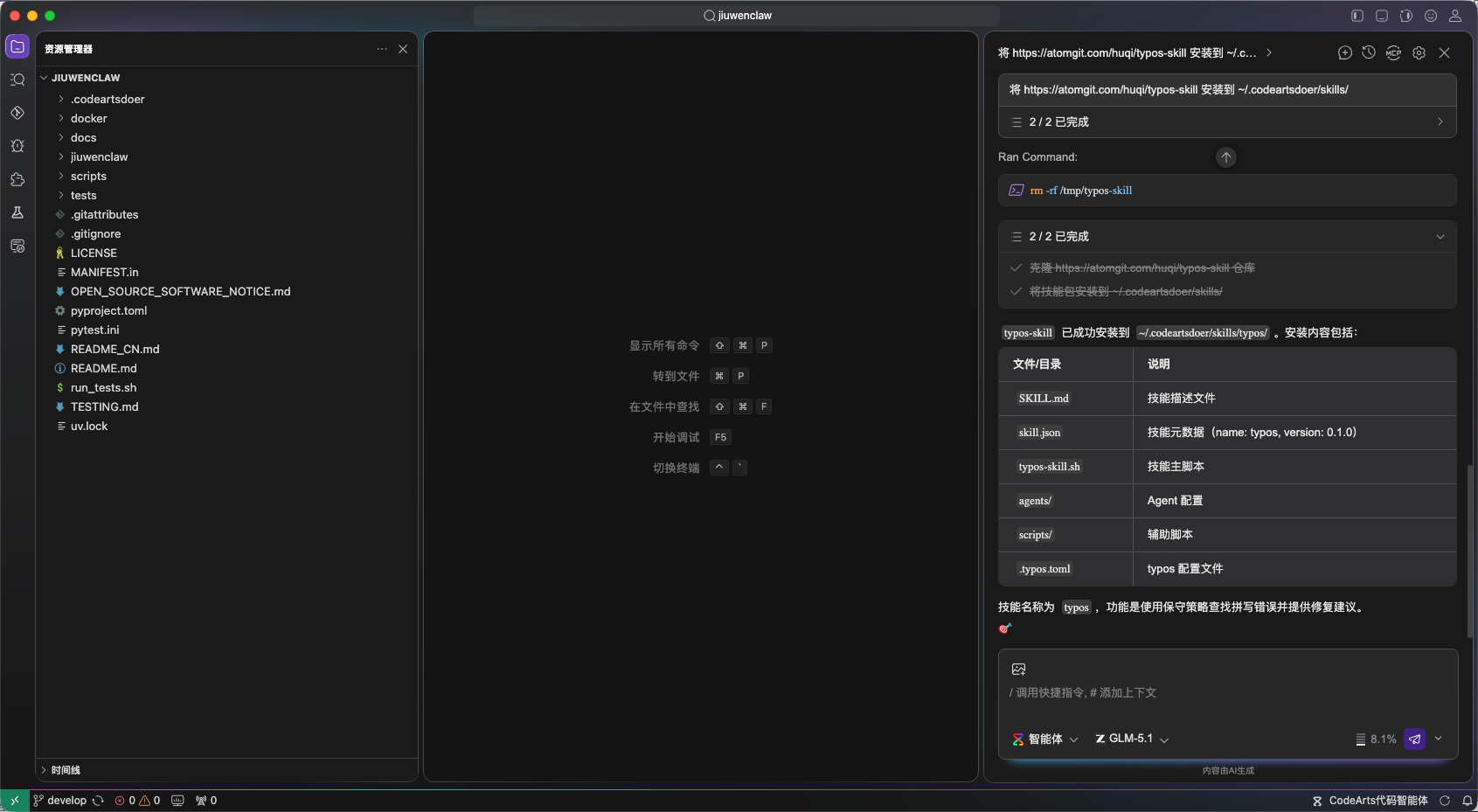Click the rm -rf /tmp/typos-skill command block
This screenshot has height=812, width=1478.
[x=1227, y=191]
